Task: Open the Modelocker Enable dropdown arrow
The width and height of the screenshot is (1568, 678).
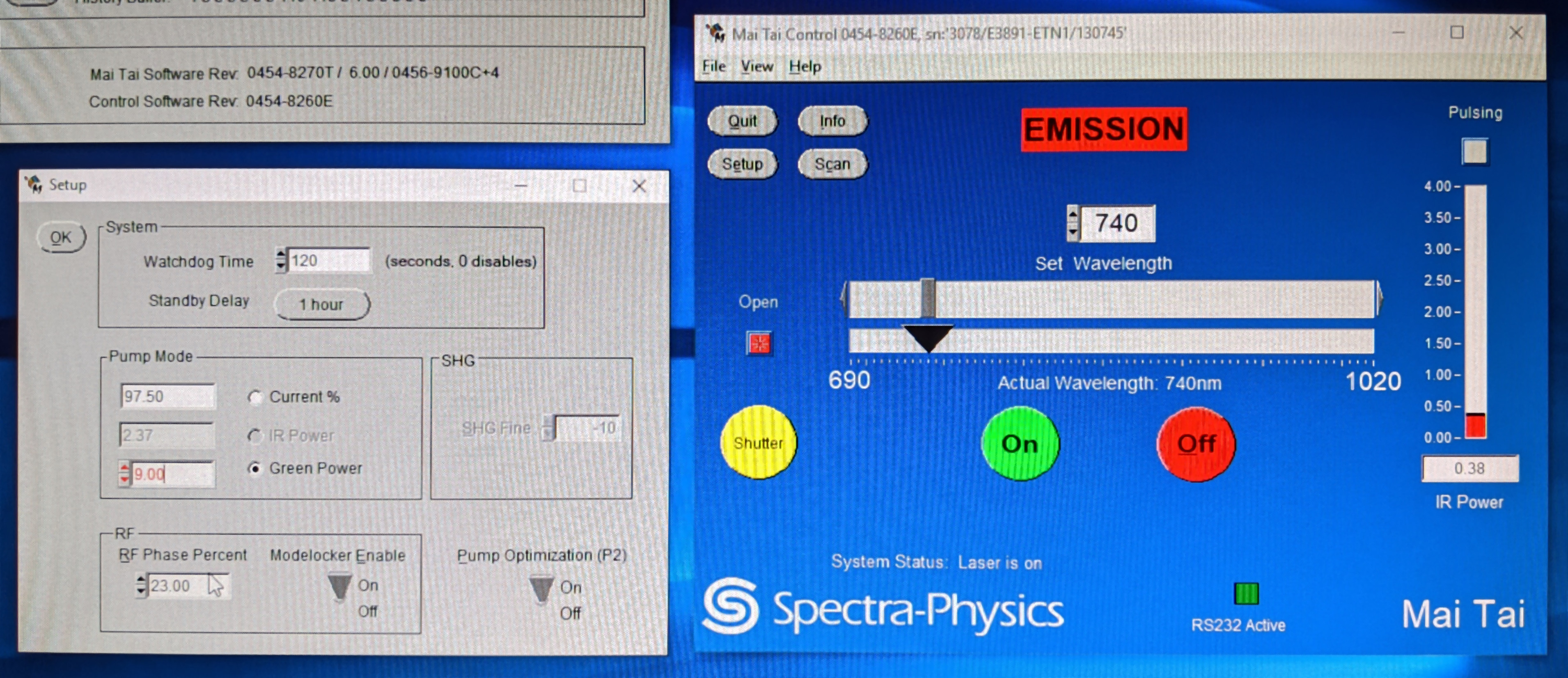Action: (x=339, y=585)
